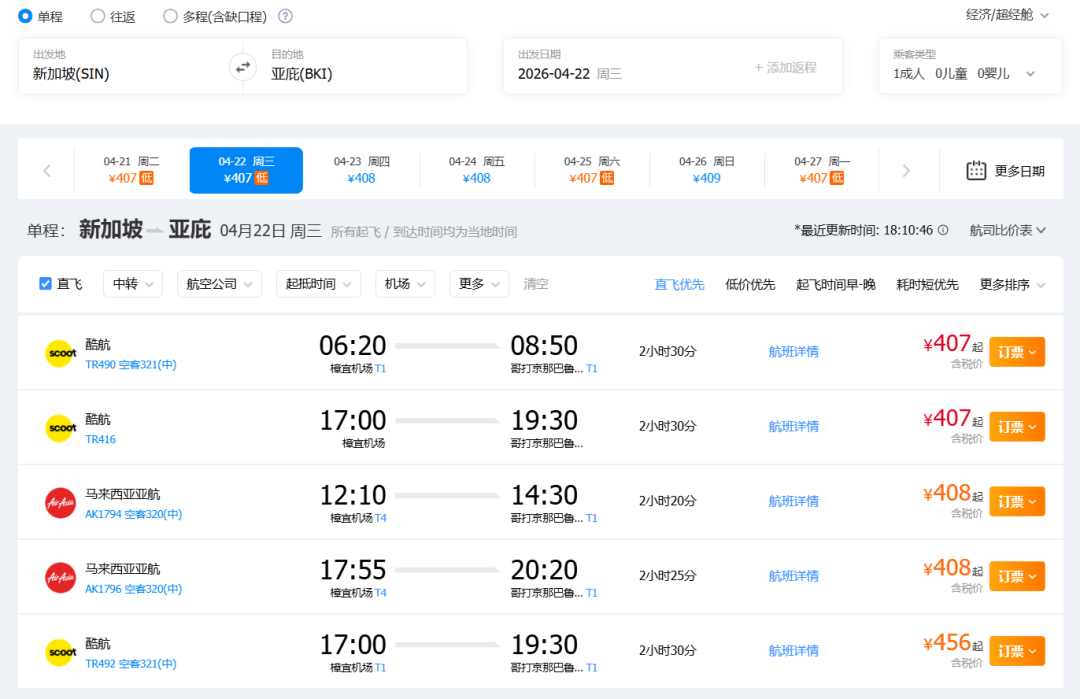This screenshot has width=1080, height=699.
Task: Click the next dates right arrow
Action: (906, 171)
